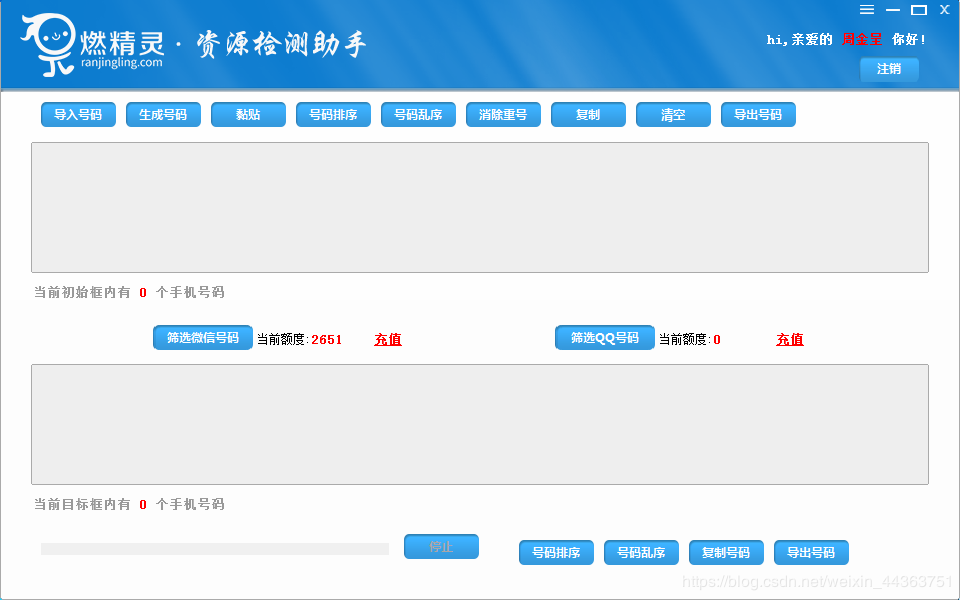Click the top 号码排序 button
The height and width of the screenshot is (600, 960).
point(333,114)
